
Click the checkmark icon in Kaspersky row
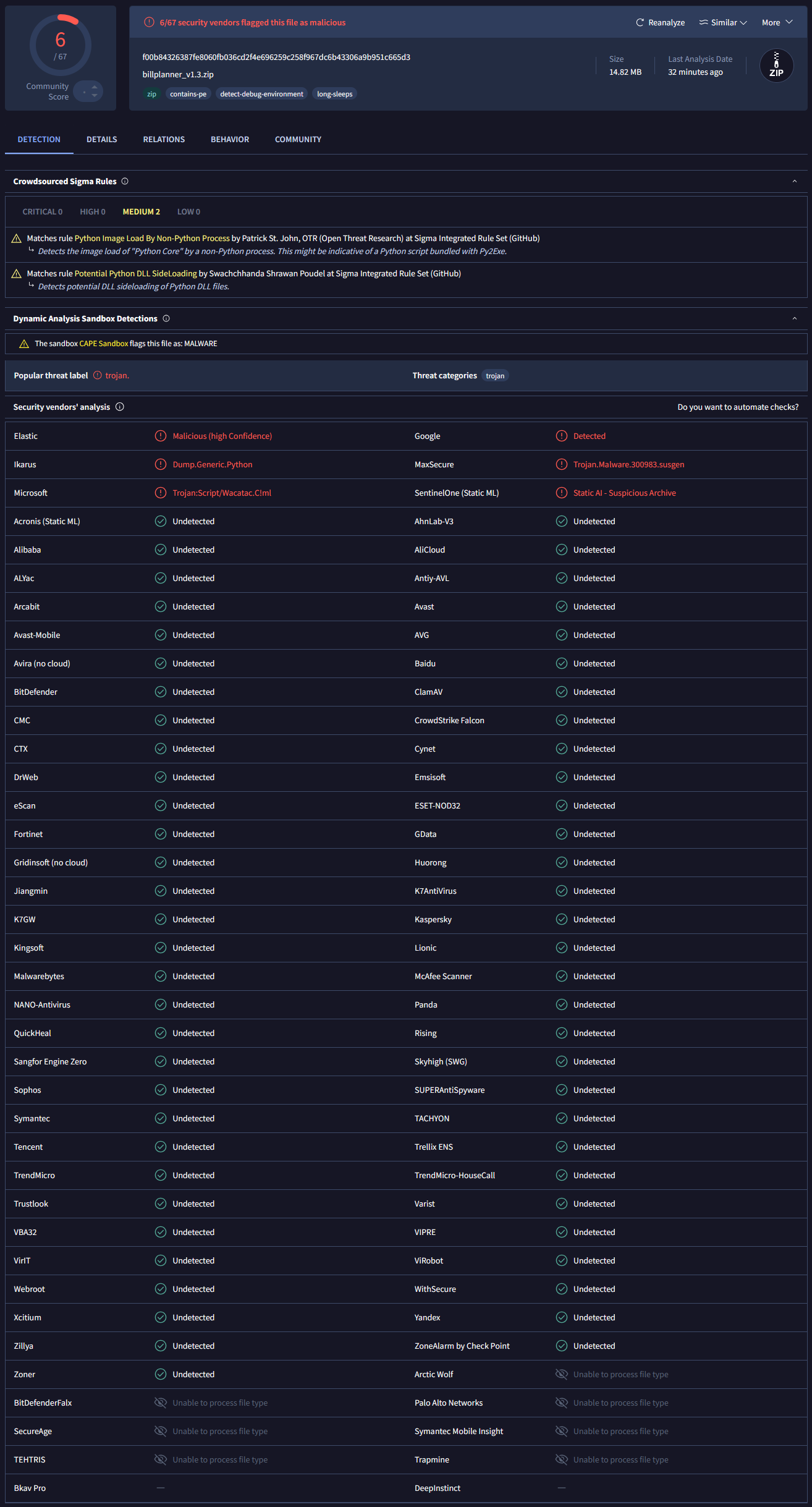(562, 919)
